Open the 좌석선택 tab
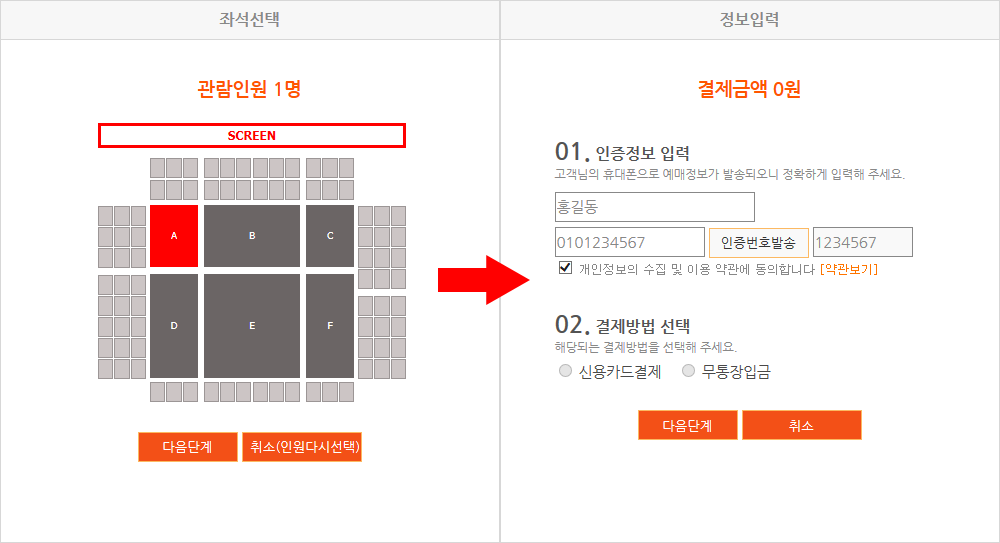Image resolution: width=1000 pixels, height=543 pixels. [x=249, y=19]
